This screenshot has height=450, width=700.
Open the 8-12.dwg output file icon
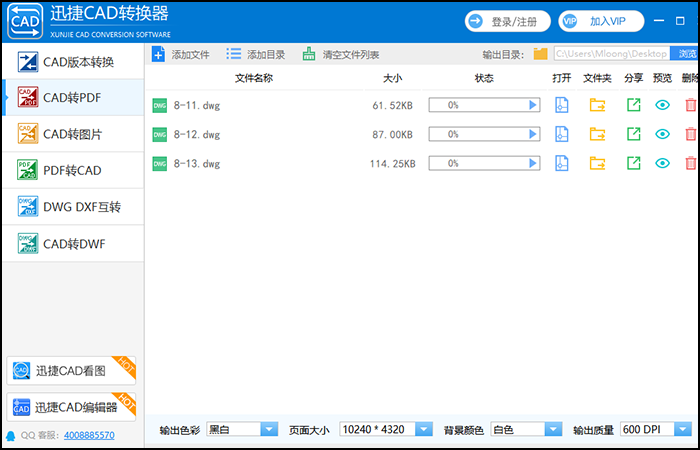562,134
